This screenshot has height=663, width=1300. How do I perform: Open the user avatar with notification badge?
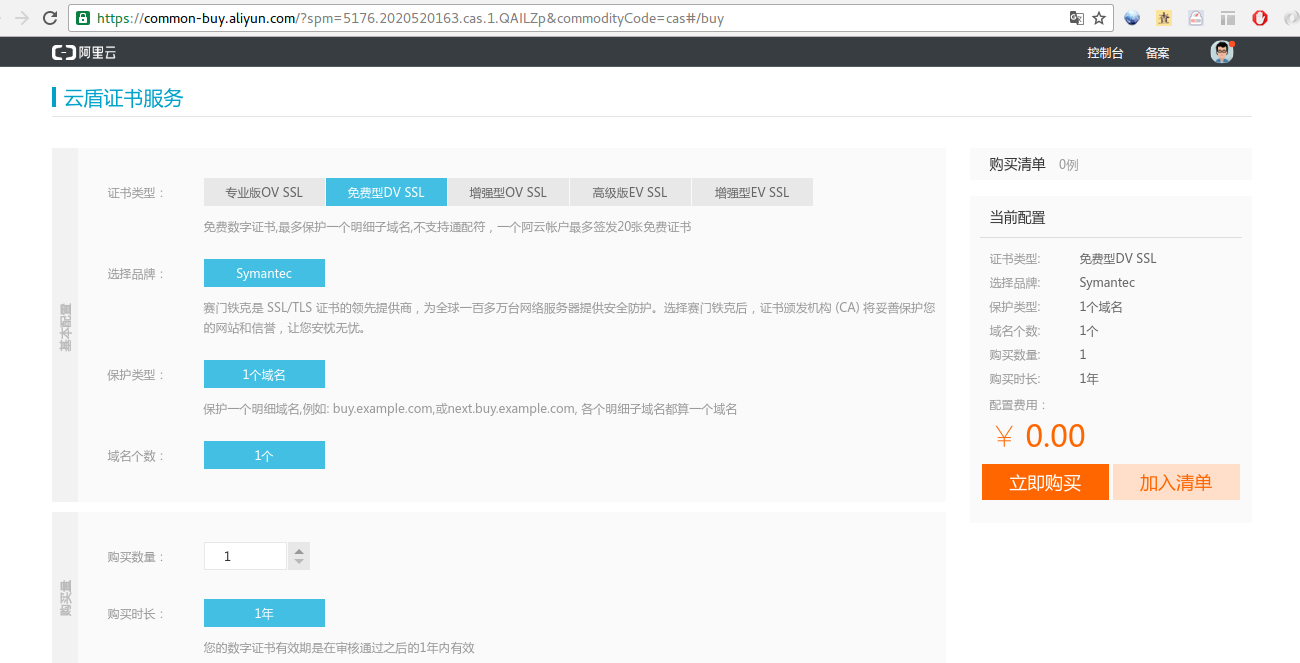pyautogui.click(x=1222, y=51)
